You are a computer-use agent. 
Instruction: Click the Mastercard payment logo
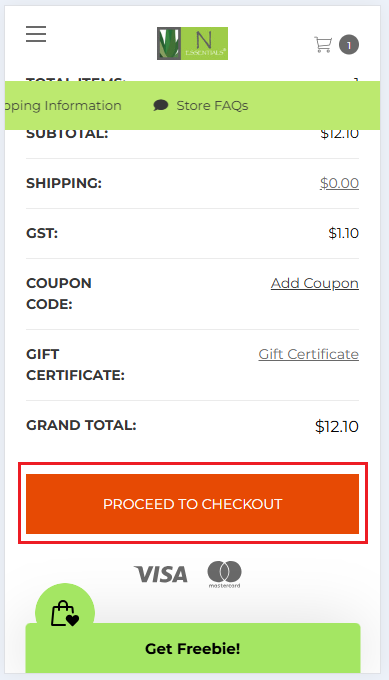tap(224, 574)
